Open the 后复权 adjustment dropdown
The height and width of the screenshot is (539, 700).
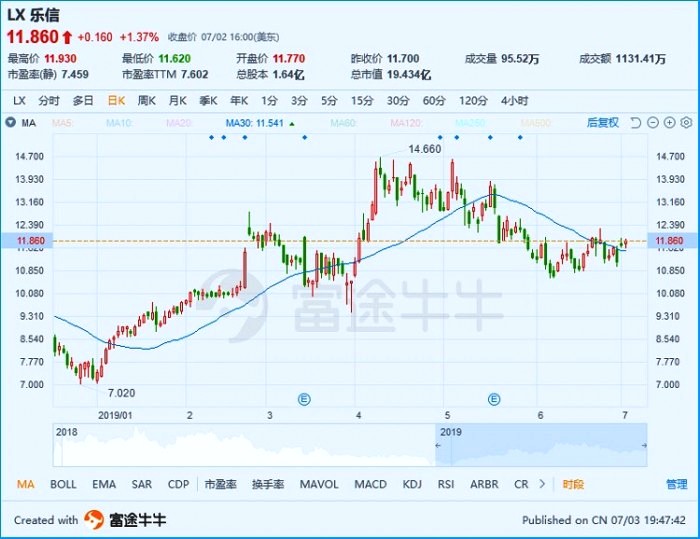click(603, 123)
